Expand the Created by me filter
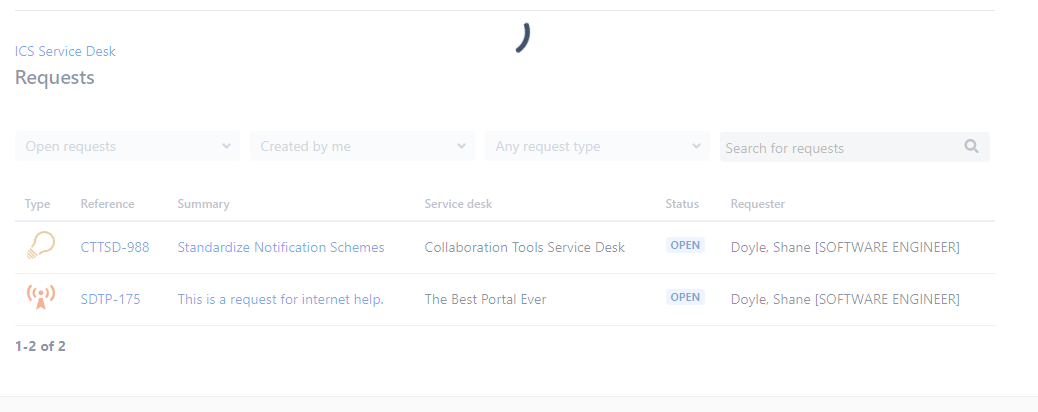The image size is (1038, 412). tap(362, 146)
